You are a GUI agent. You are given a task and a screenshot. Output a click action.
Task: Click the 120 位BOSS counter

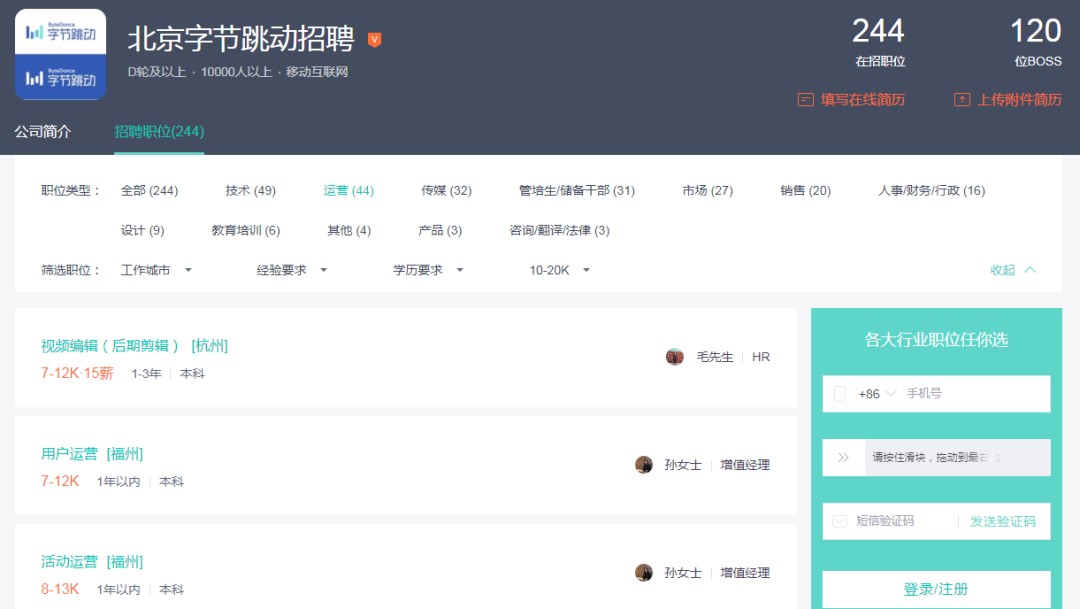pos(1037,42)
